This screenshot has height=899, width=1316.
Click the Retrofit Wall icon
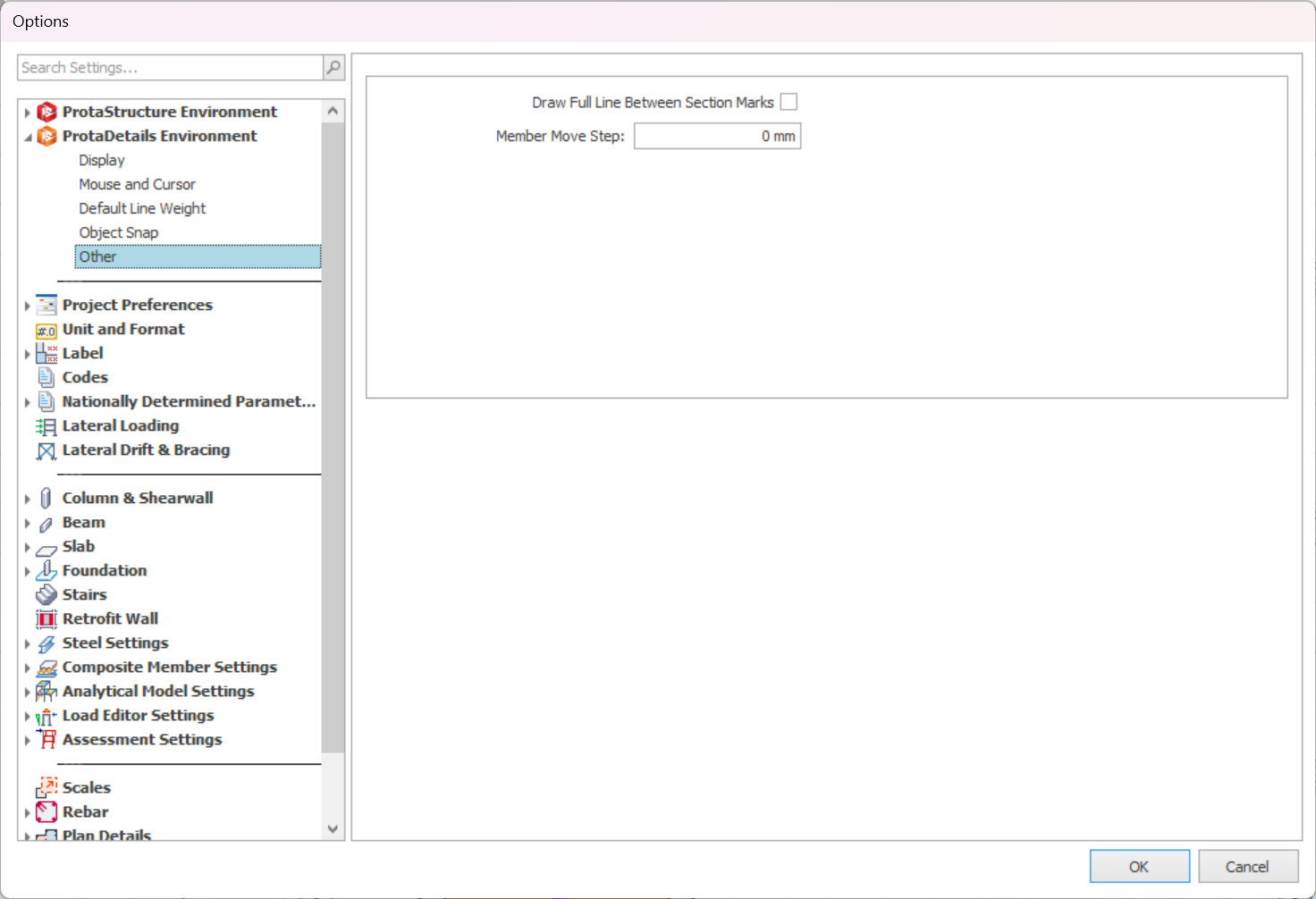pyautogui.click(x=46, y=619)
